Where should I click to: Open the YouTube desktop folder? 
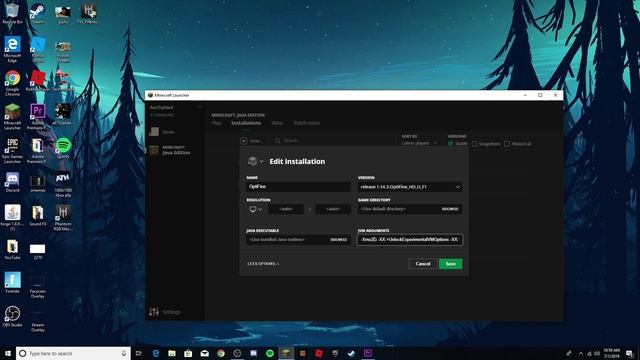pyautogui.click(x=12, y=249)
